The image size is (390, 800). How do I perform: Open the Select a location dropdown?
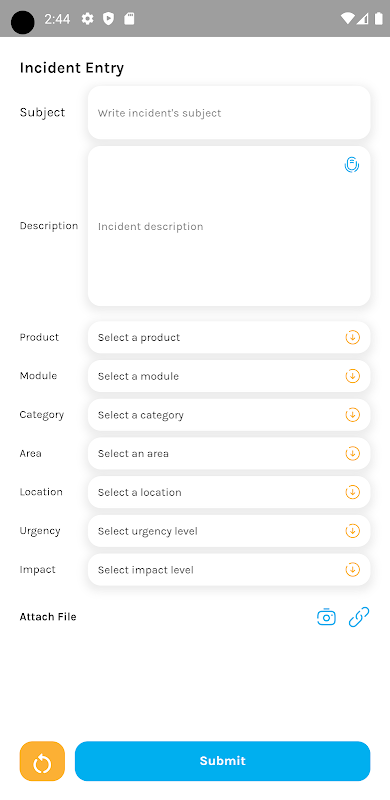(229, 492)
